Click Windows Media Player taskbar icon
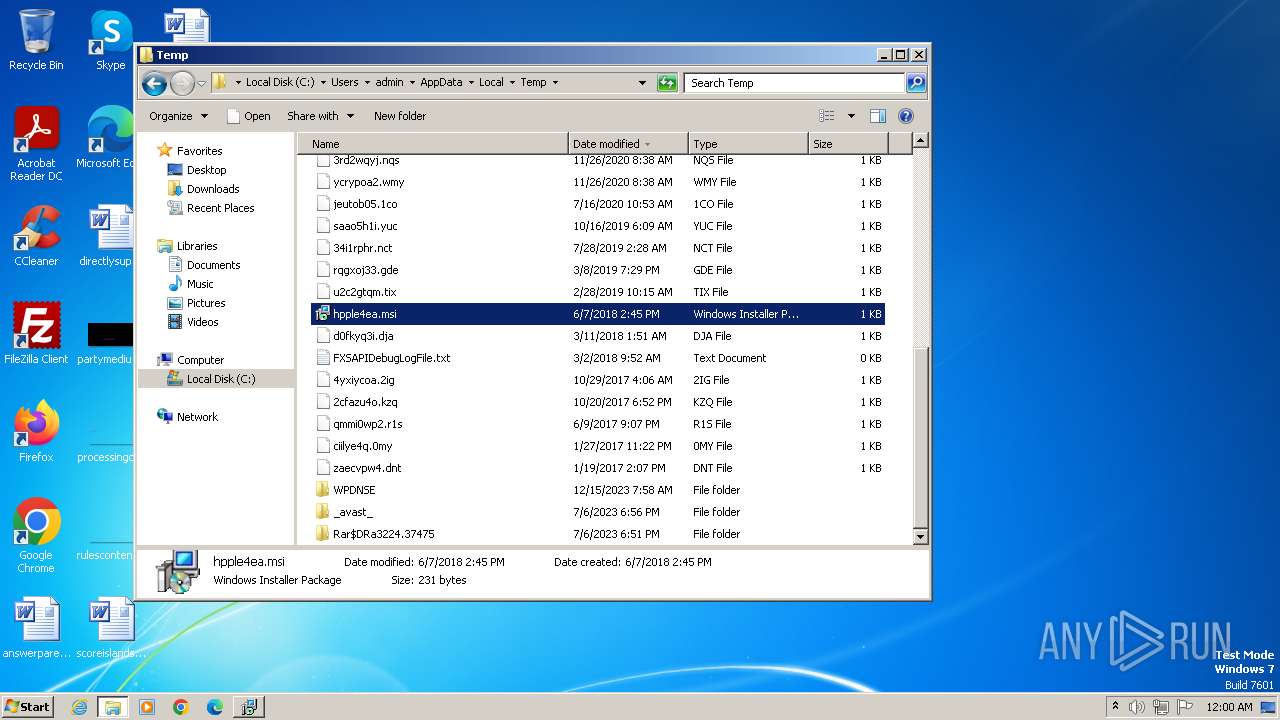 coord(147,707)
